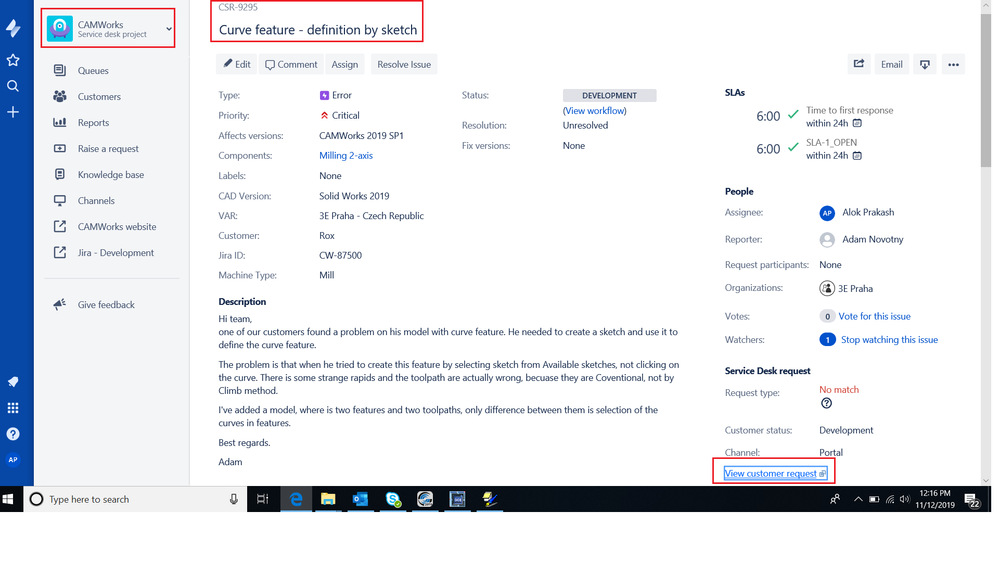999x562 pixels.
Task: Click the plus create icon
Action: click(x=13, y=112)
